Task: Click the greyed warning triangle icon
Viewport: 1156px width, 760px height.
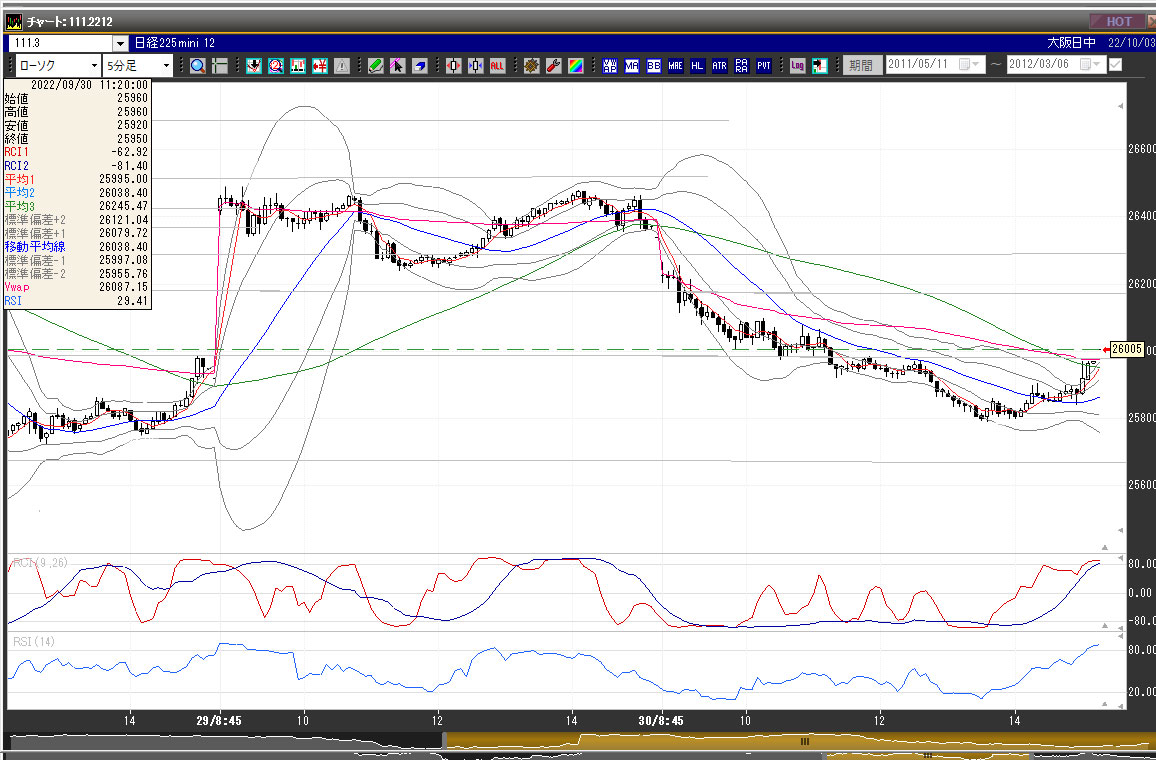Action: [342, 66]
